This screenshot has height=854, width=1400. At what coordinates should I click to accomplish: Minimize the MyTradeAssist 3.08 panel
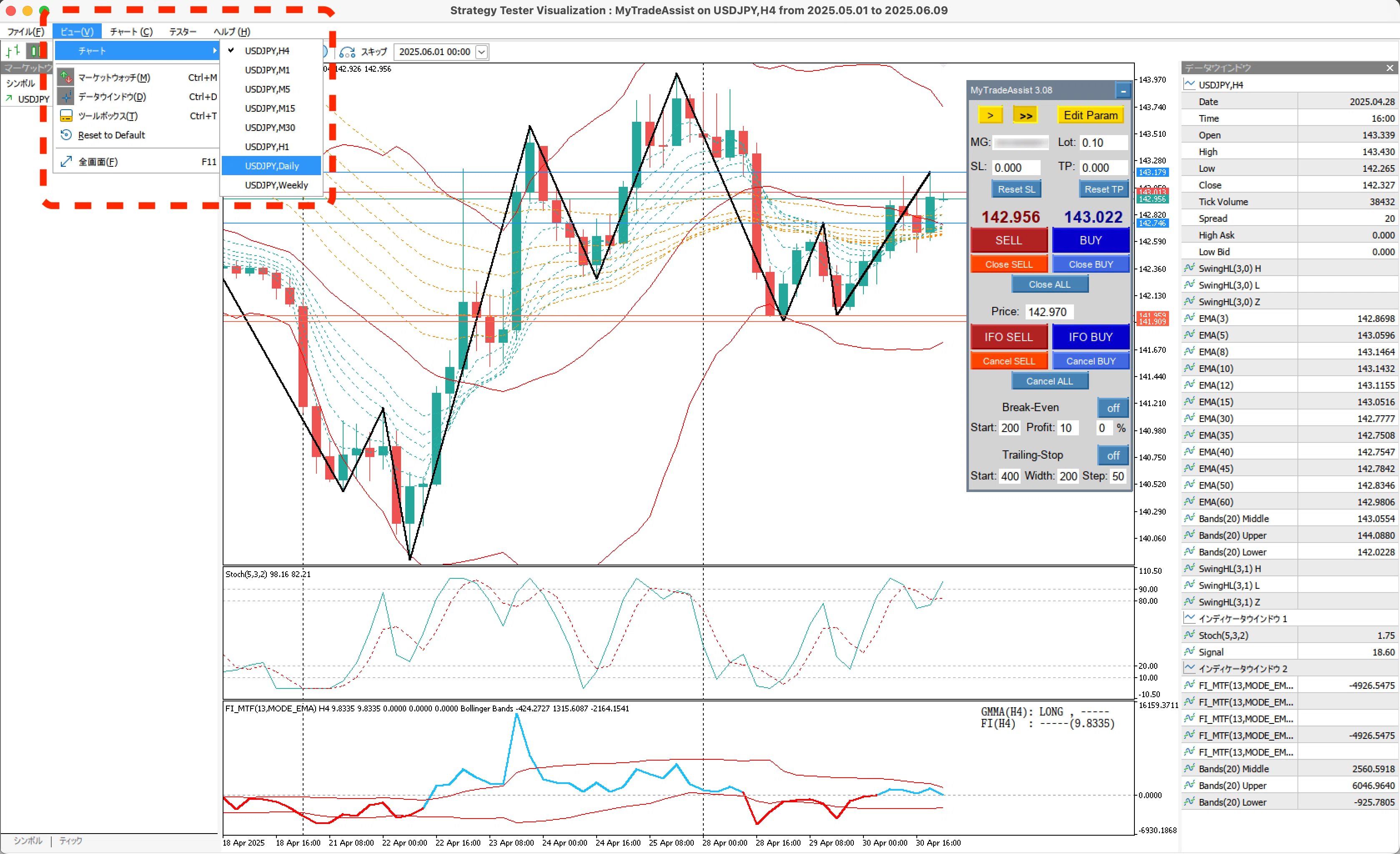pyautogui.click(x=1123, y=90)
